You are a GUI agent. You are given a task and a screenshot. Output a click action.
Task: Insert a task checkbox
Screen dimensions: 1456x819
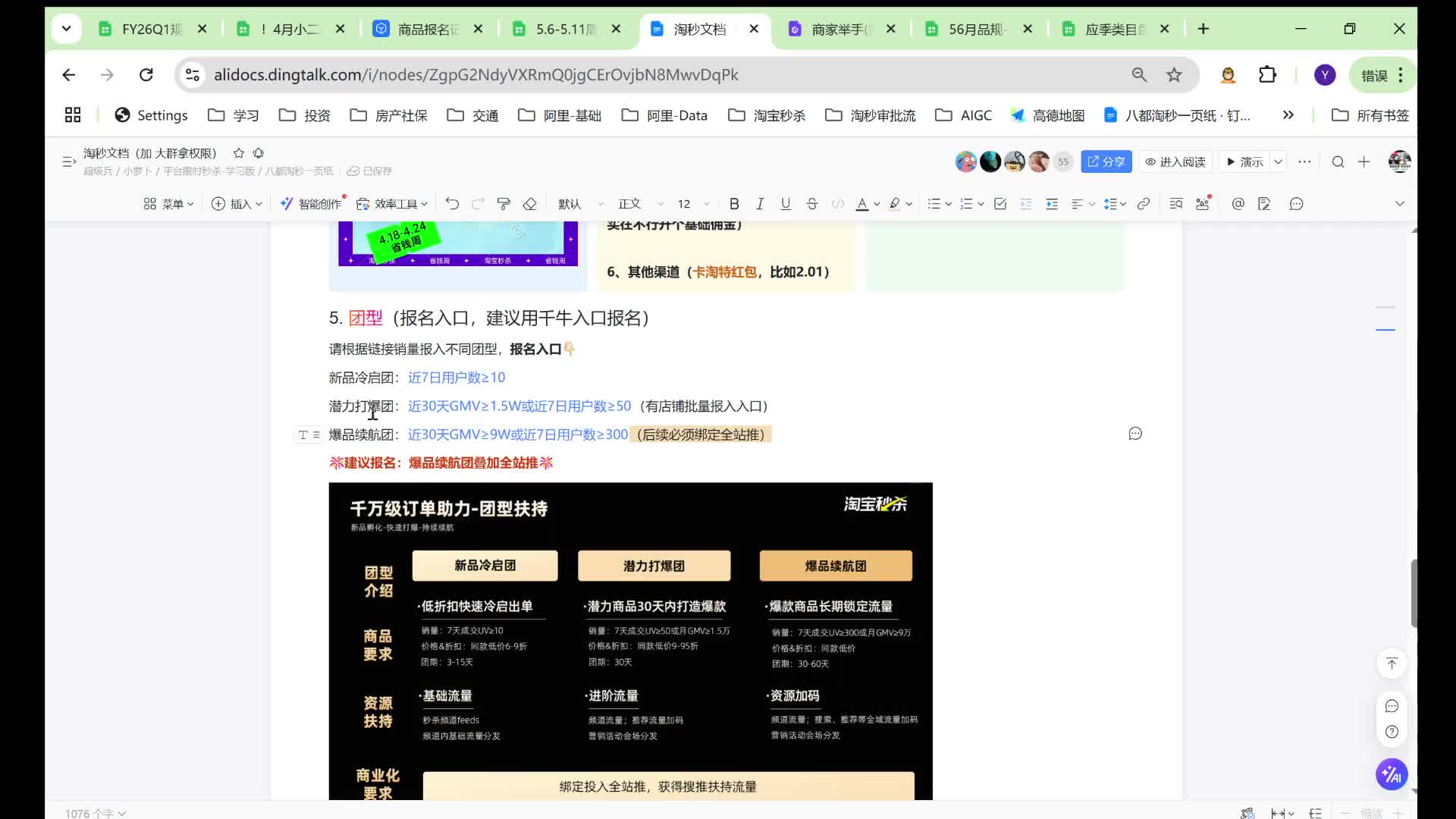pos(1000,203)
